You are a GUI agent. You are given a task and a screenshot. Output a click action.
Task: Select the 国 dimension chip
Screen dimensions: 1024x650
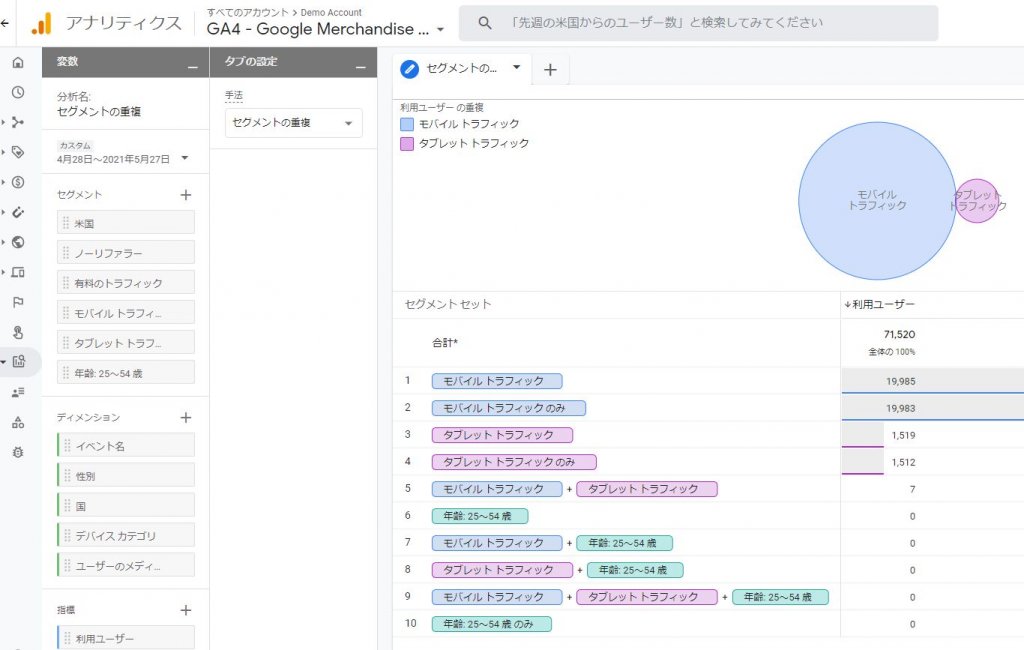click(126, 506)
